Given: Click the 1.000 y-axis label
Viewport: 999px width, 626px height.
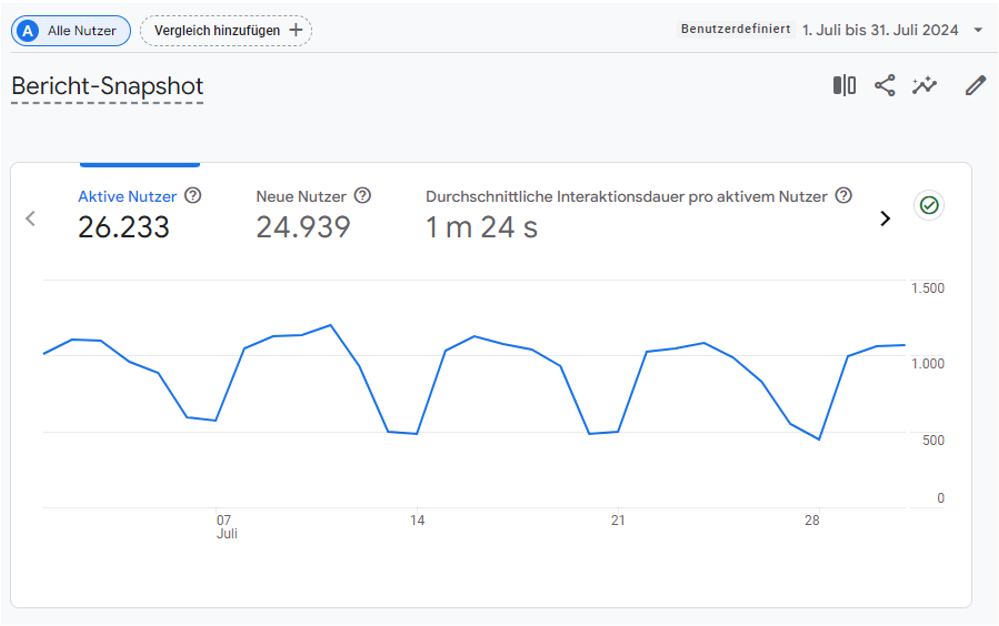Looking at the screenshot, I should pos(928,364).
